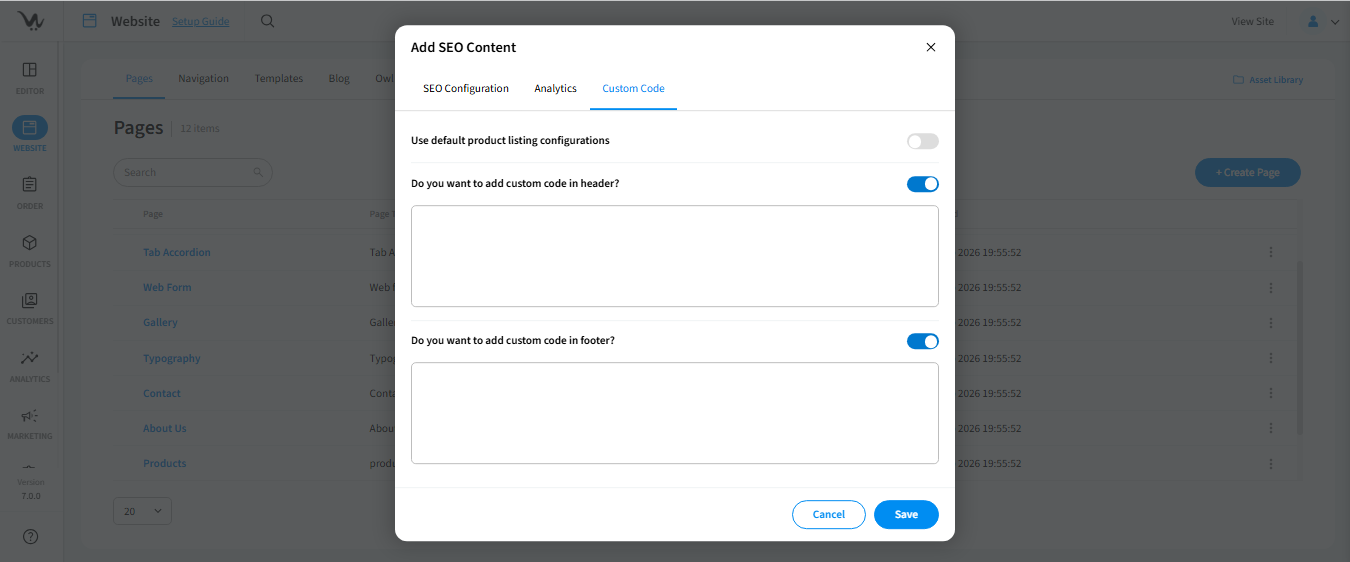This screenshot has height=562, width=1350.
Task: Turn off custom code in footer toggle
Action: 922,341
